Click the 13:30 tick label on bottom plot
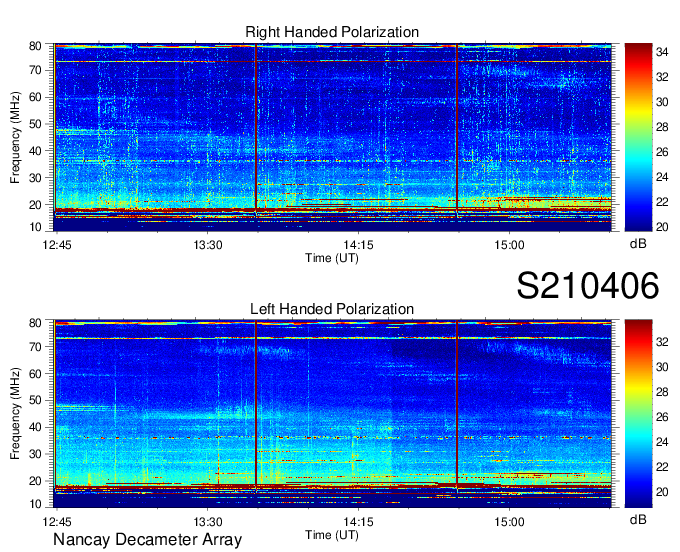 208,522
